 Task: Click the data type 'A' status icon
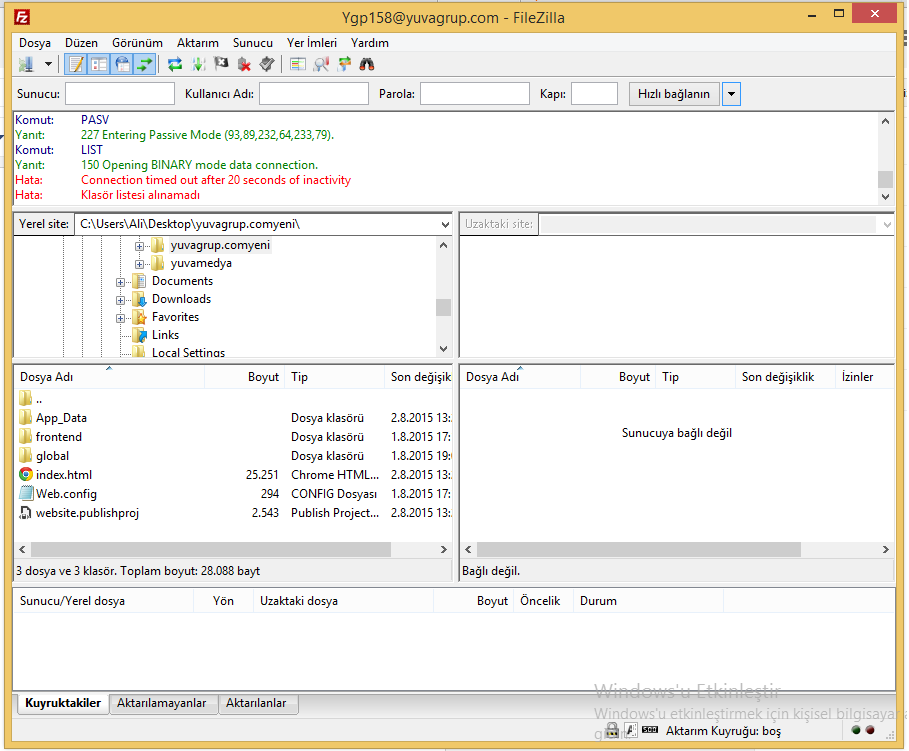pyautogui.click(x=631, y=730)
